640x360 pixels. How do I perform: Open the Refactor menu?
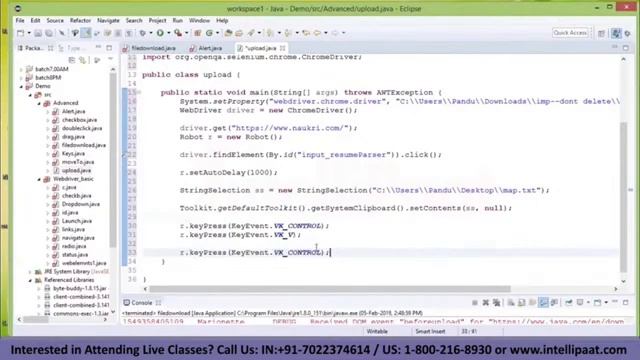pyautogui.click(x=80, y=20)
